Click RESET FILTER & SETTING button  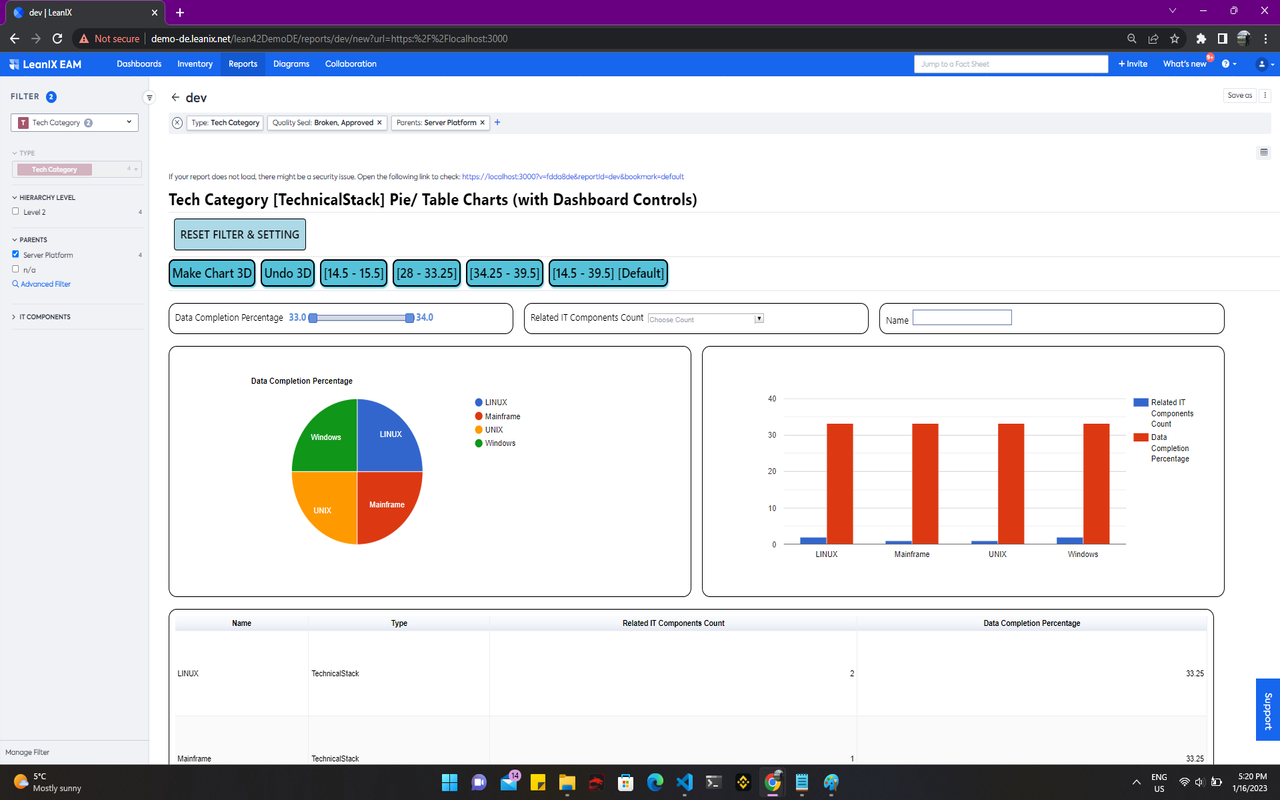pos(240,235)
